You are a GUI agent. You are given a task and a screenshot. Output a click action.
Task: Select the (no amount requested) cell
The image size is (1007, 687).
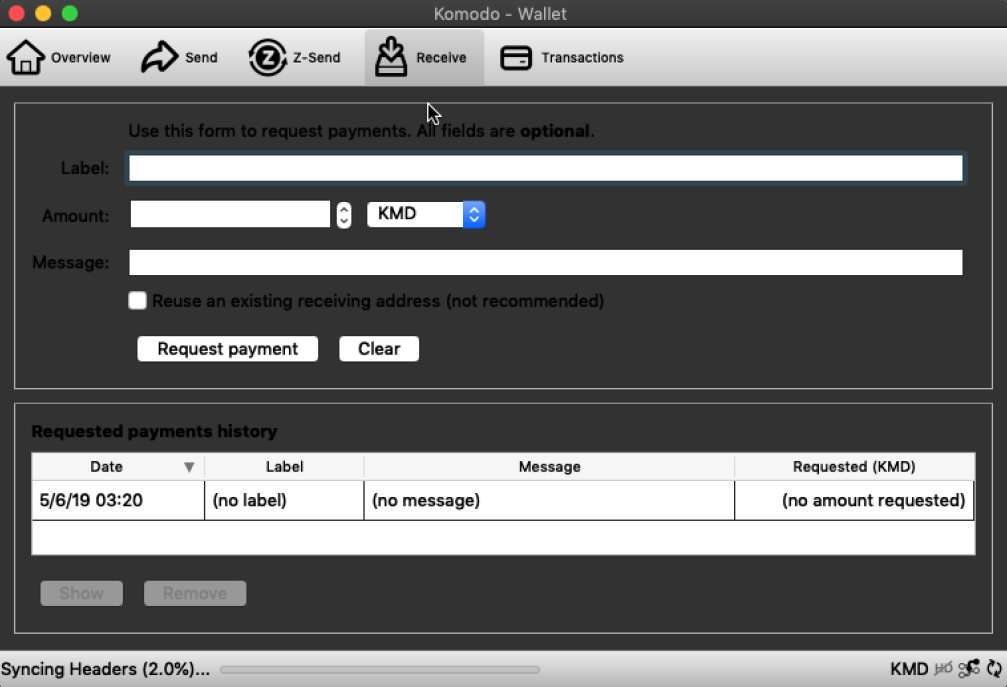pos(854,500)
